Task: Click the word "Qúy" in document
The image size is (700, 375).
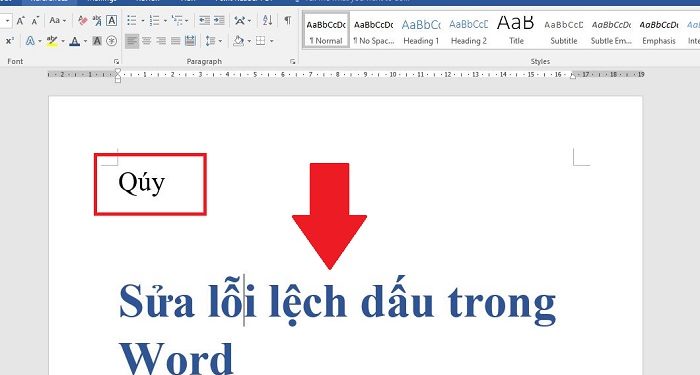Action: pos(142,182)
